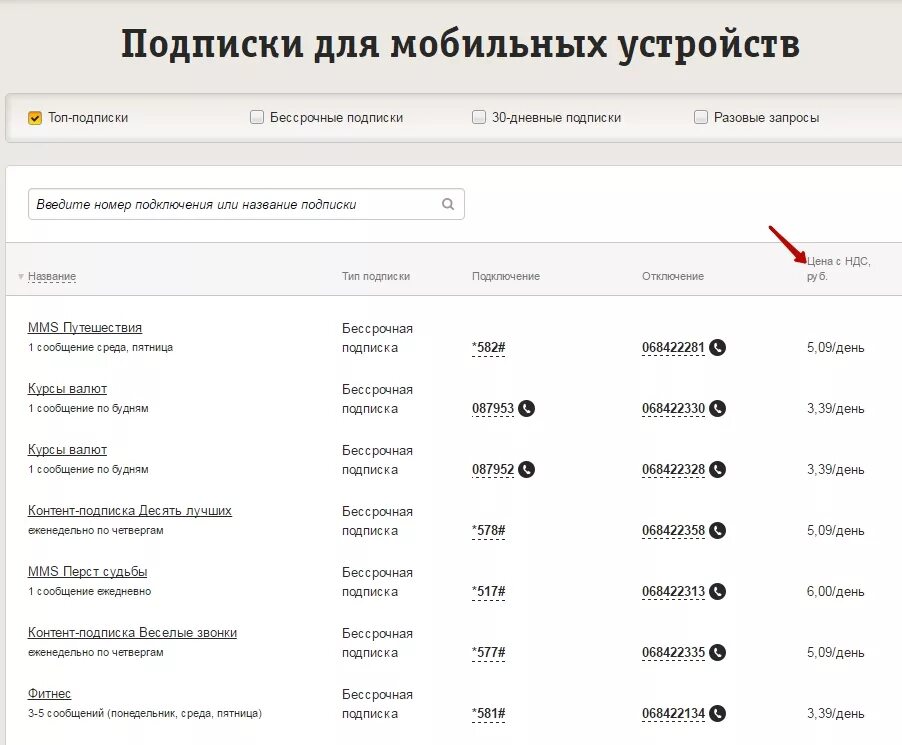Click the subscription search input field
The height and width of the screenshot is (745, 902).
click(246, 204)
